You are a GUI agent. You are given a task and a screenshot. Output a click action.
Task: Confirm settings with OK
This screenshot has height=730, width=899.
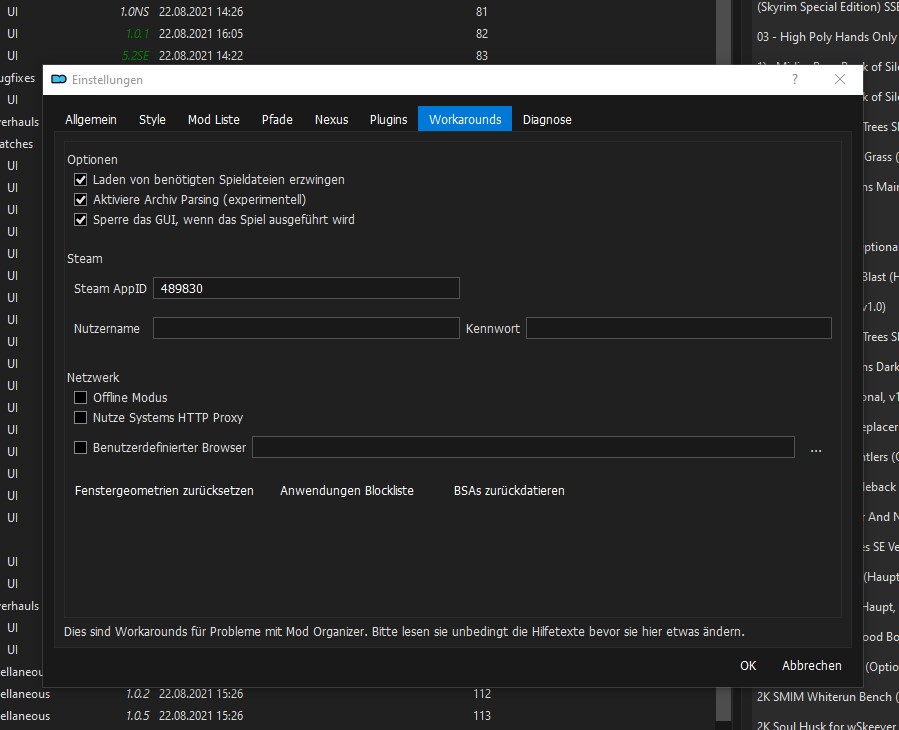[747, 665]
